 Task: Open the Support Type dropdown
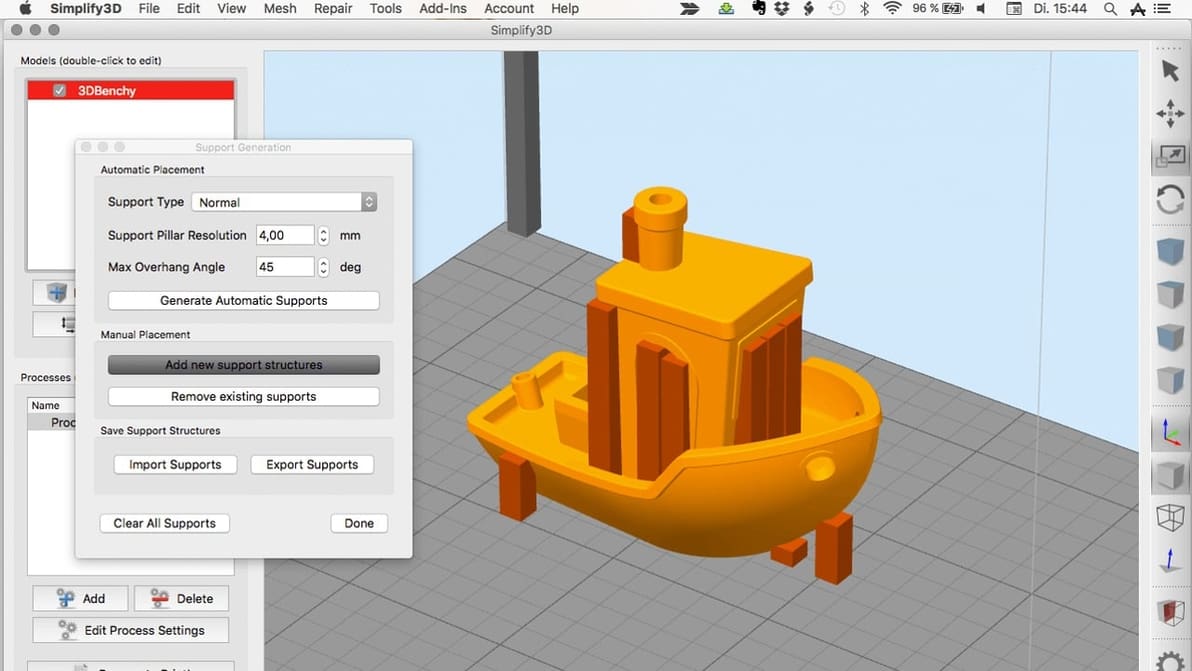(284, 201)
